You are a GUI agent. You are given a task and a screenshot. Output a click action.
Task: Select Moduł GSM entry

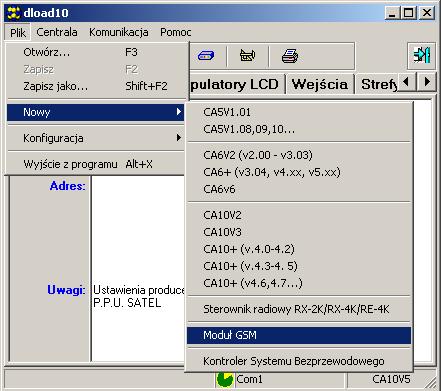pyautogui.click(x=299, y=335)
